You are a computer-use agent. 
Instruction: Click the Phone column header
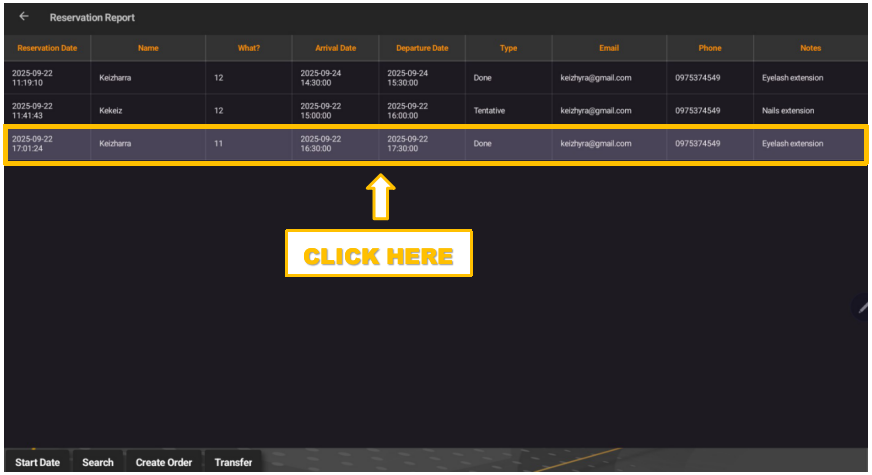tap(710, 48)
